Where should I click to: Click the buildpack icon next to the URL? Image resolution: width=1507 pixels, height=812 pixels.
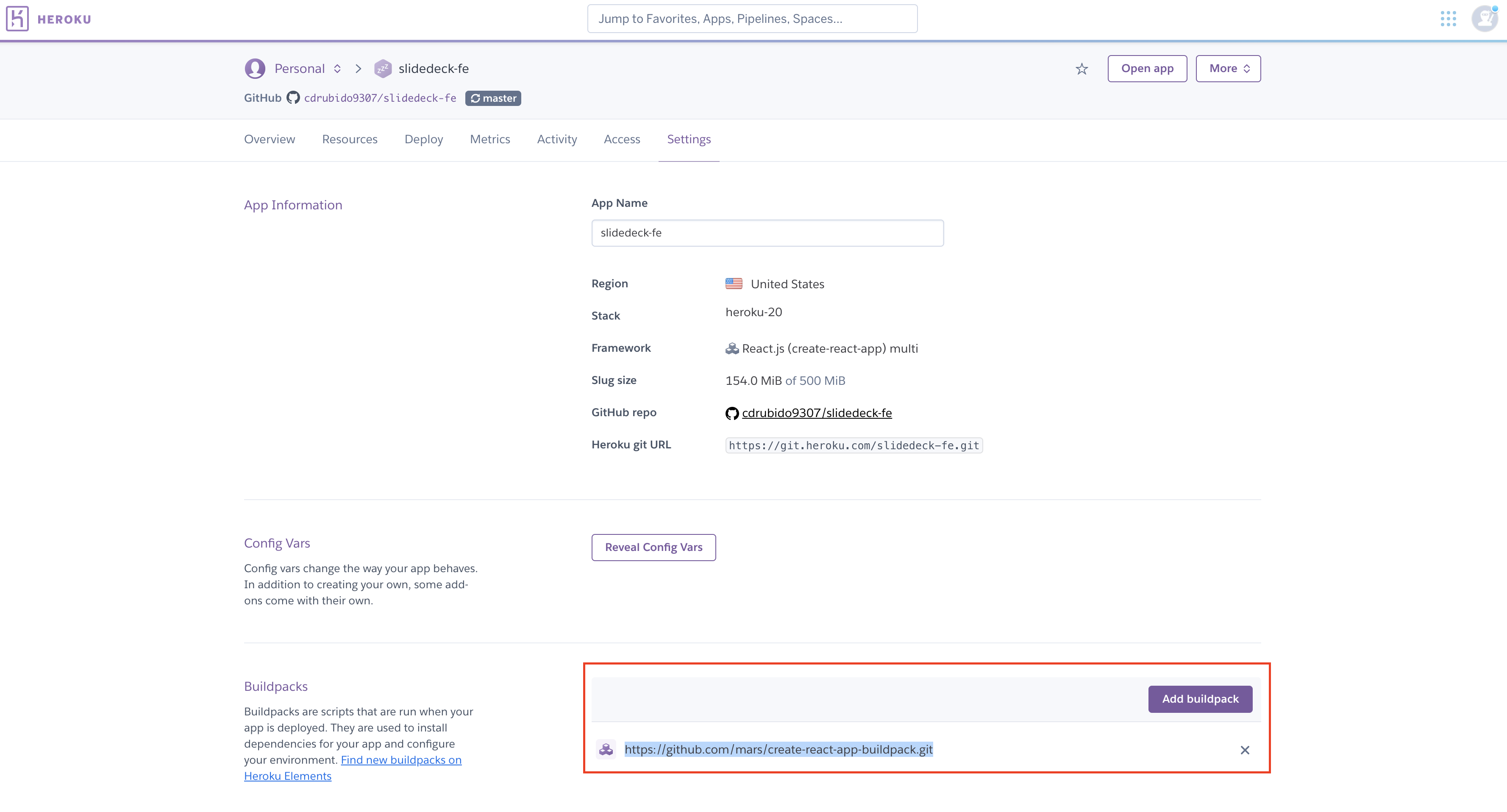(606, 749)
